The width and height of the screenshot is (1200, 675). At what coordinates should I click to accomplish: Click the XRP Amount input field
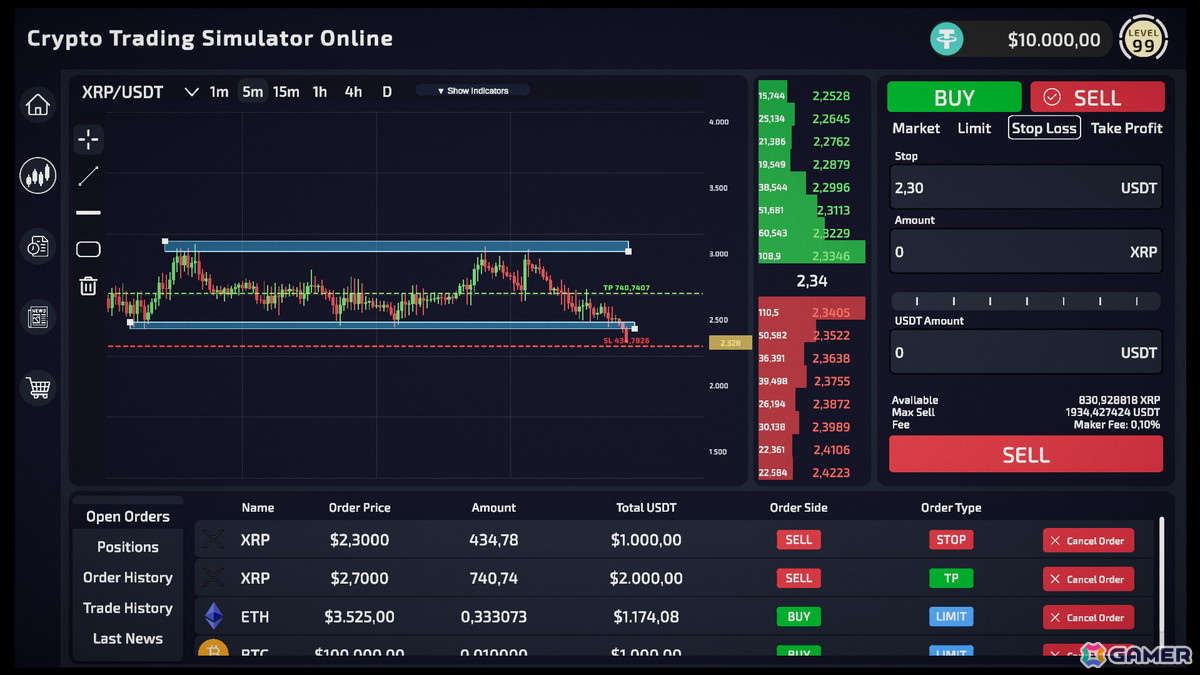[1026, 252]
